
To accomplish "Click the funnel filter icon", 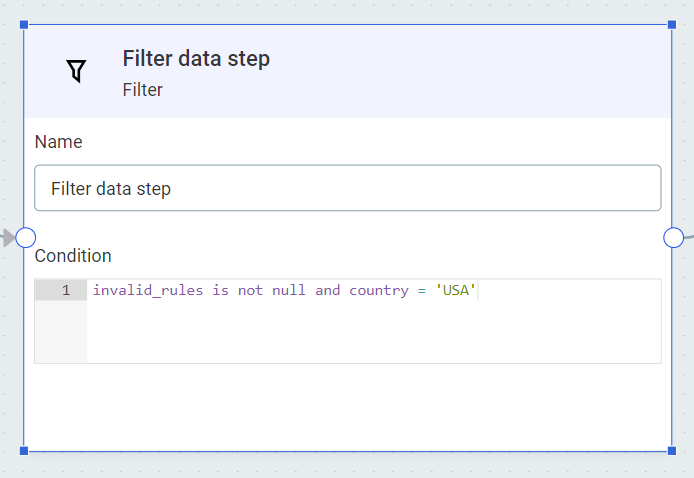I will point(76,71).
